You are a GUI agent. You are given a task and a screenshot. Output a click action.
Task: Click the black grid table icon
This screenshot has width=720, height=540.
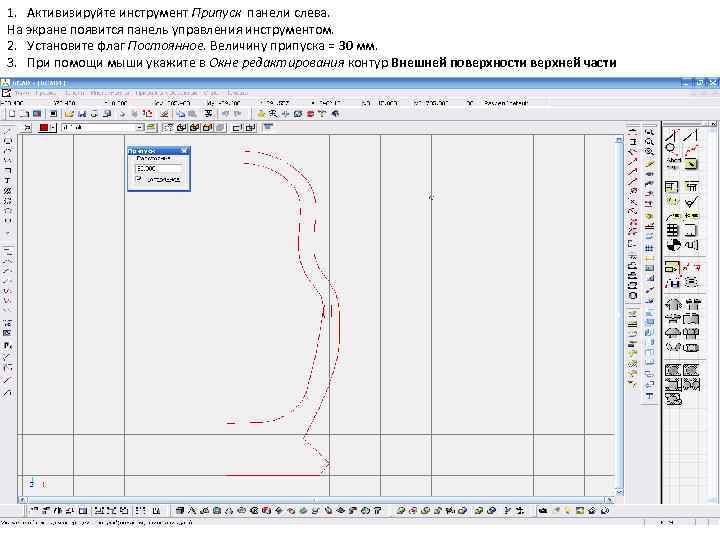pos(672,230)
